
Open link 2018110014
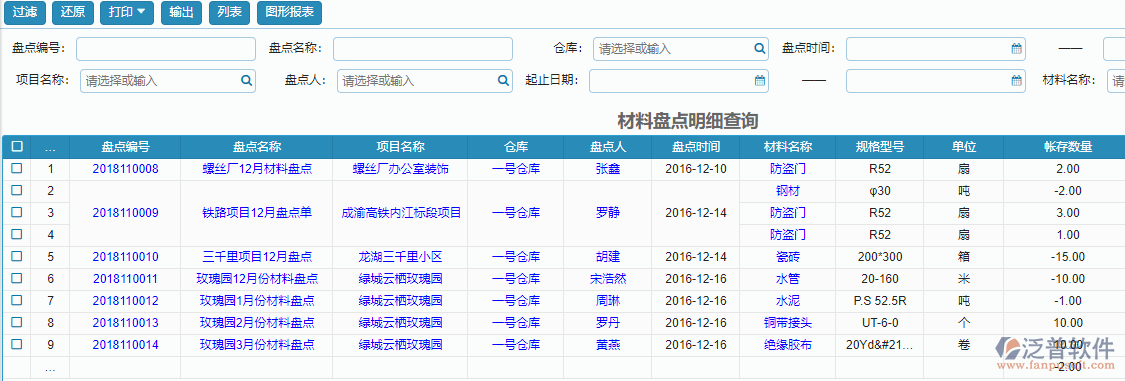[126, 344]
